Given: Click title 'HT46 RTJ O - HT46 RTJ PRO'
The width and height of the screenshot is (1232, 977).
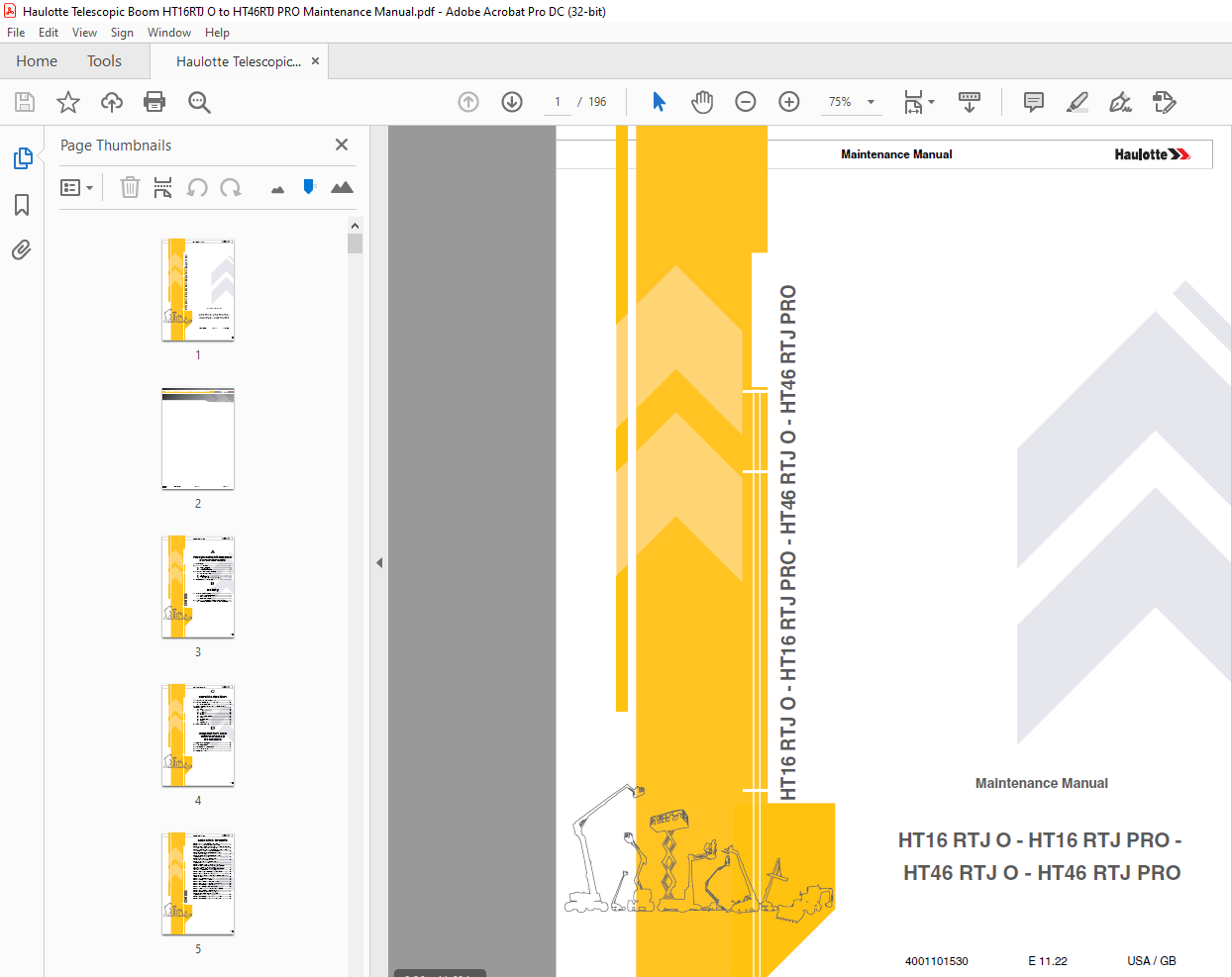Looking at the screenshot, I should pos(1042,873).
